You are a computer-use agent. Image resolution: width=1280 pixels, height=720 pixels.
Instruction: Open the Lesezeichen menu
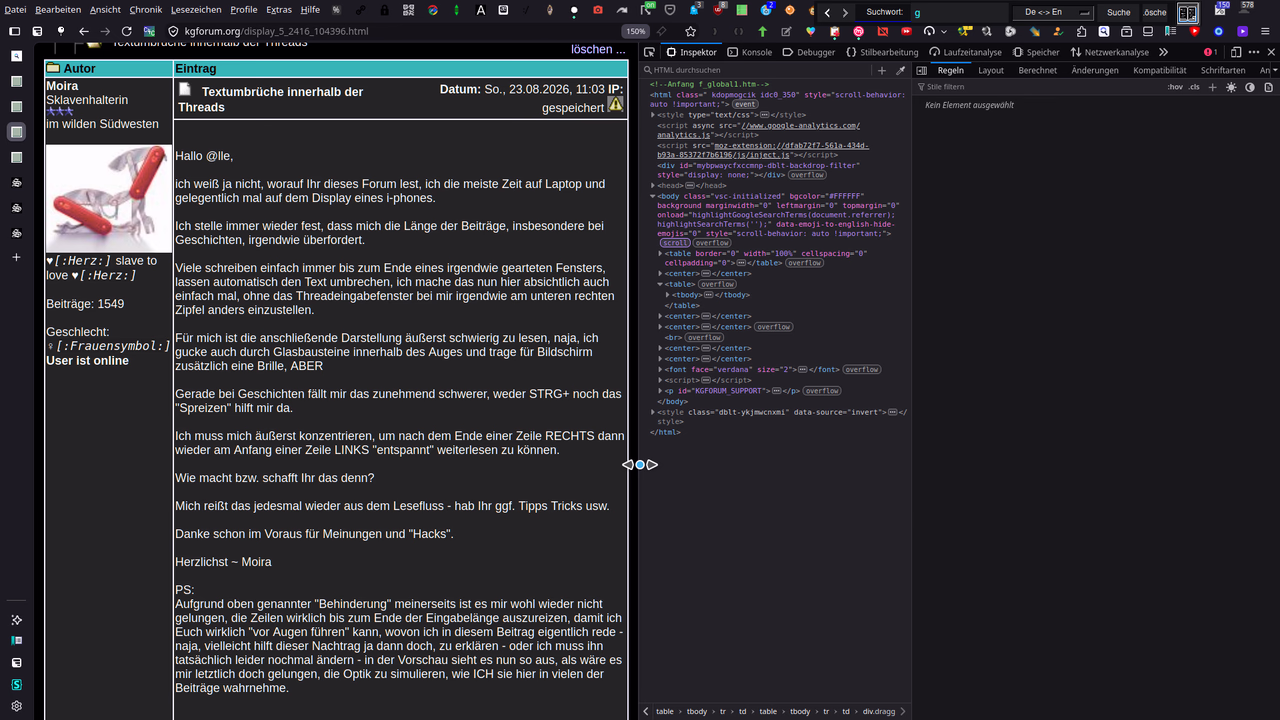click(196, 10)
